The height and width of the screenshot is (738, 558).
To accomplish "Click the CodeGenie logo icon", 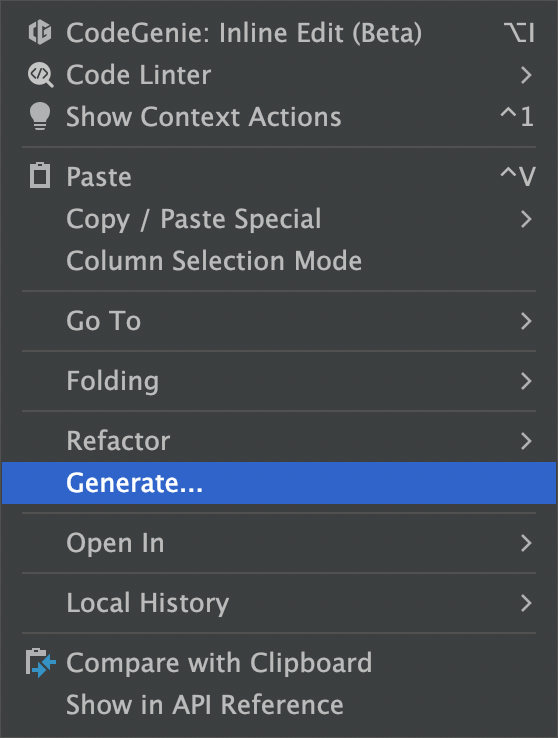I will click(40, 32).
